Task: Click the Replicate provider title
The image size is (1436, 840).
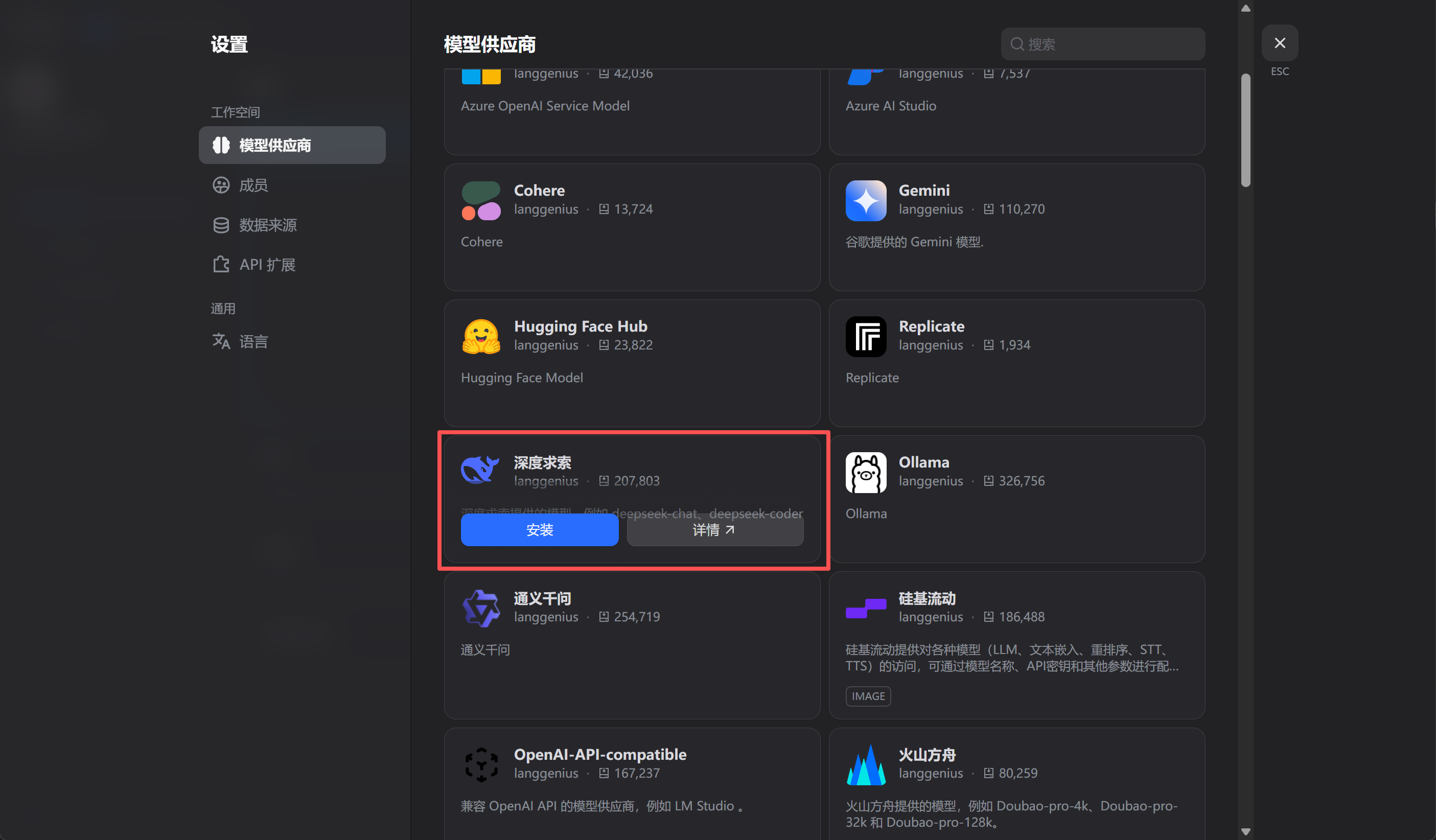Action: (931, 326)
